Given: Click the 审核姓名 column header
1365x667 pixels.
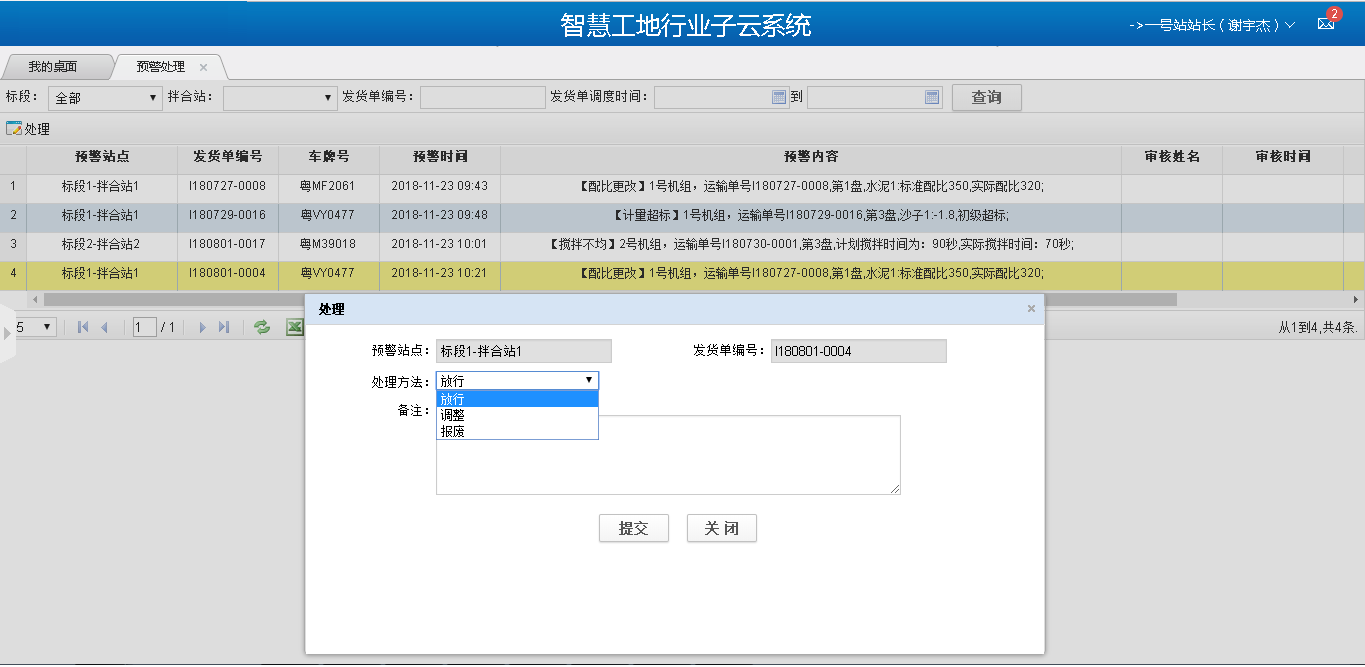Looking at the screenshot, I should (1172, 157).
